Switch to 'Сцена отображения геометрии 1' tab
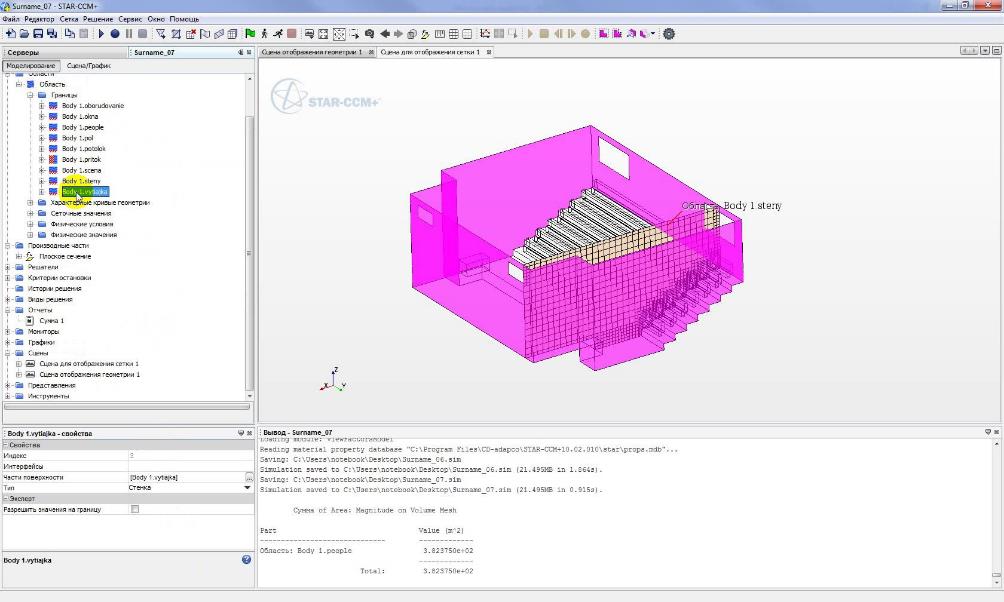The image size is (1004, 602). point(311,52)
